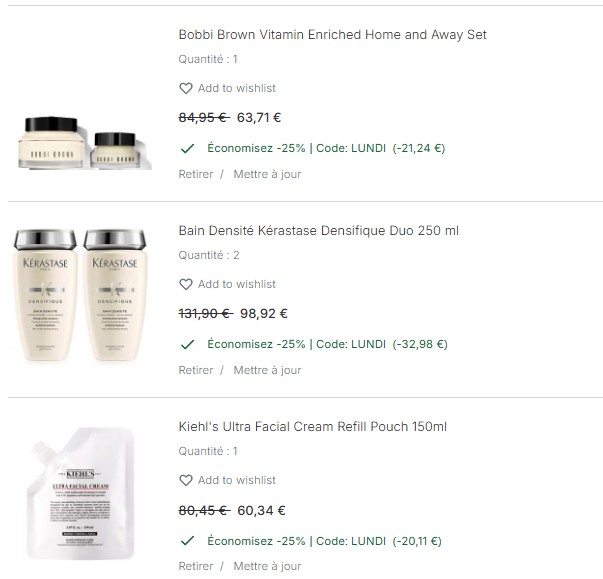This screenshot has width=603, height=579.
Task: Update Kiehl's pouch with Mettre à jour
Action: [x=267, y=566]
